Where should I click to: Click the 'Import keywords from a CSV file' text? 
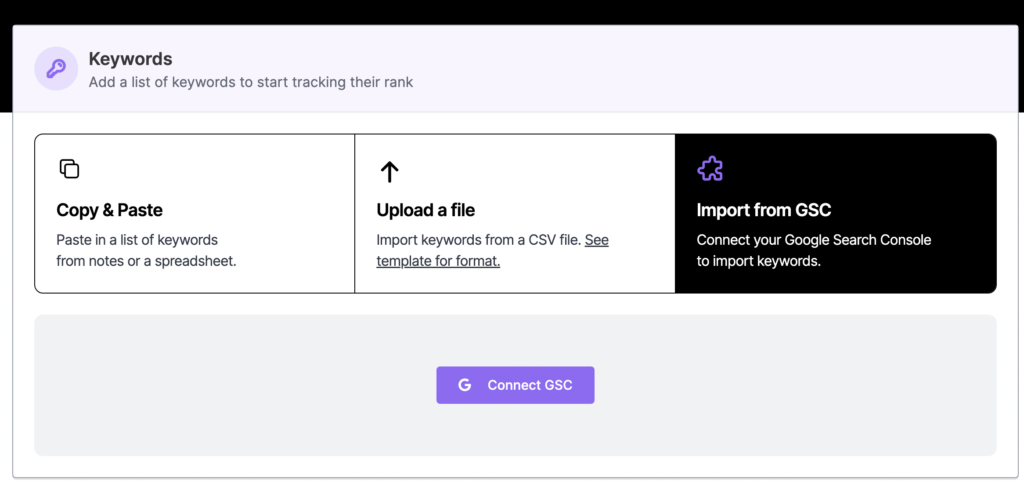click(x=479, y=240)
